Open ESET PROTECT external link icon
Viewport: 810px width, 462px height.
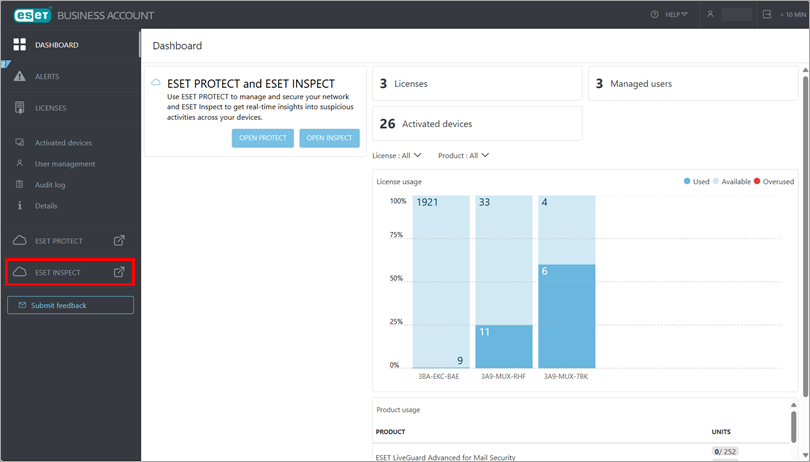pos(119,241)
